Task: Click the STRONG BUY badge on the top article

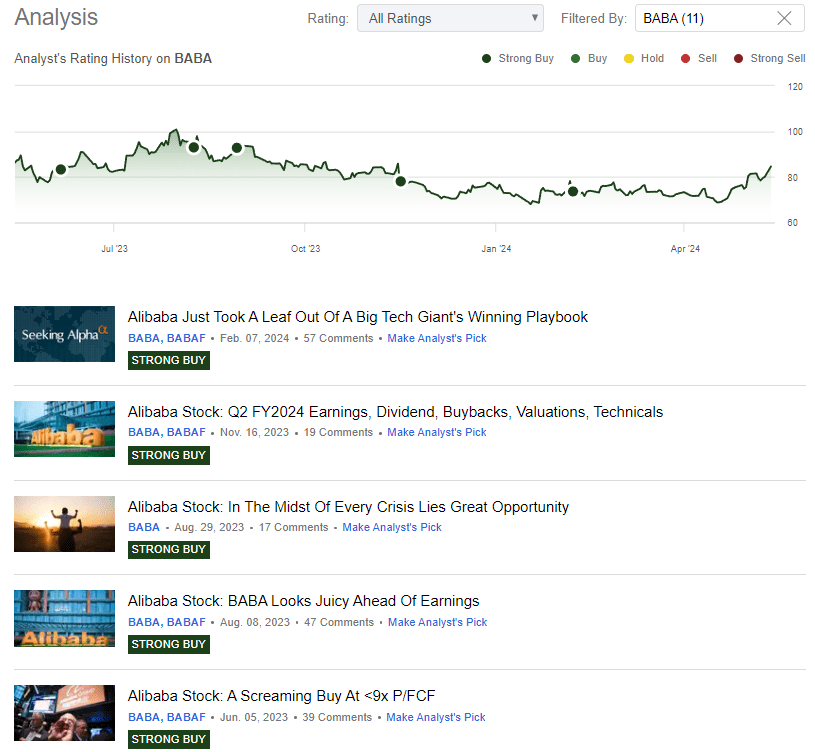Action: click(x=168, y=360)
